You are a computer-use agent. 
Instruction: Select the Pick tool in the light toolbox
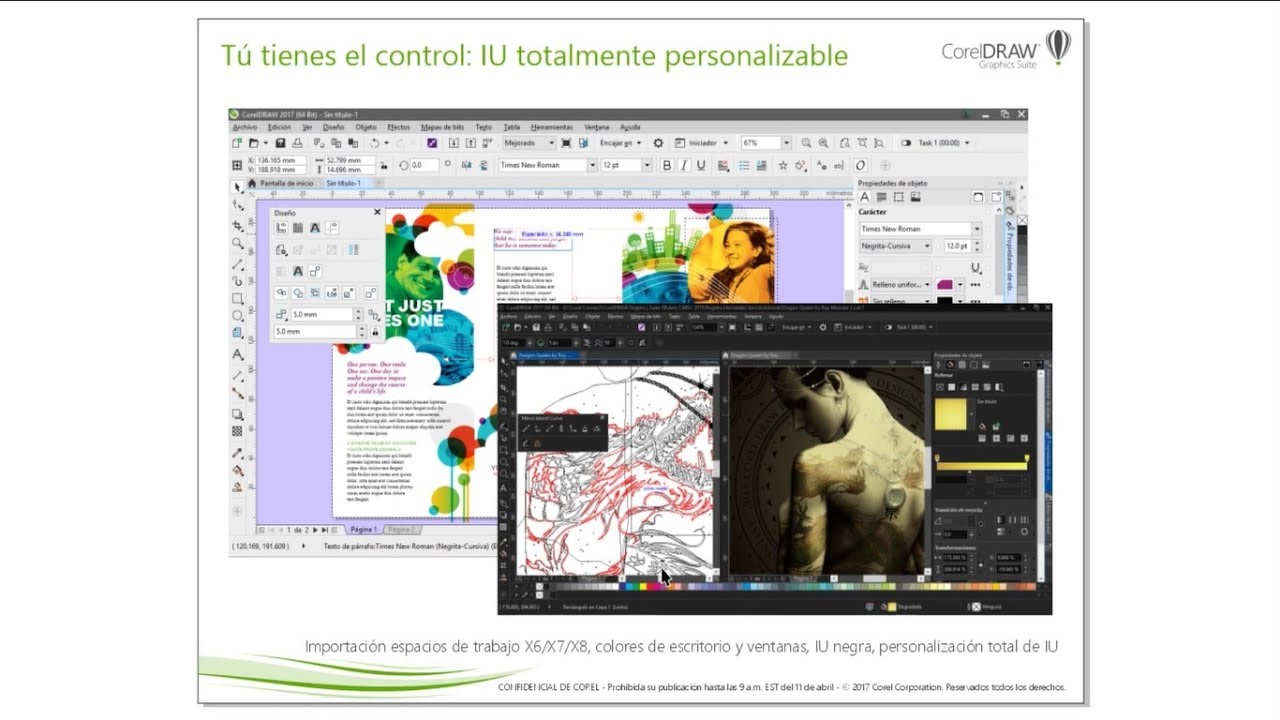238,187
